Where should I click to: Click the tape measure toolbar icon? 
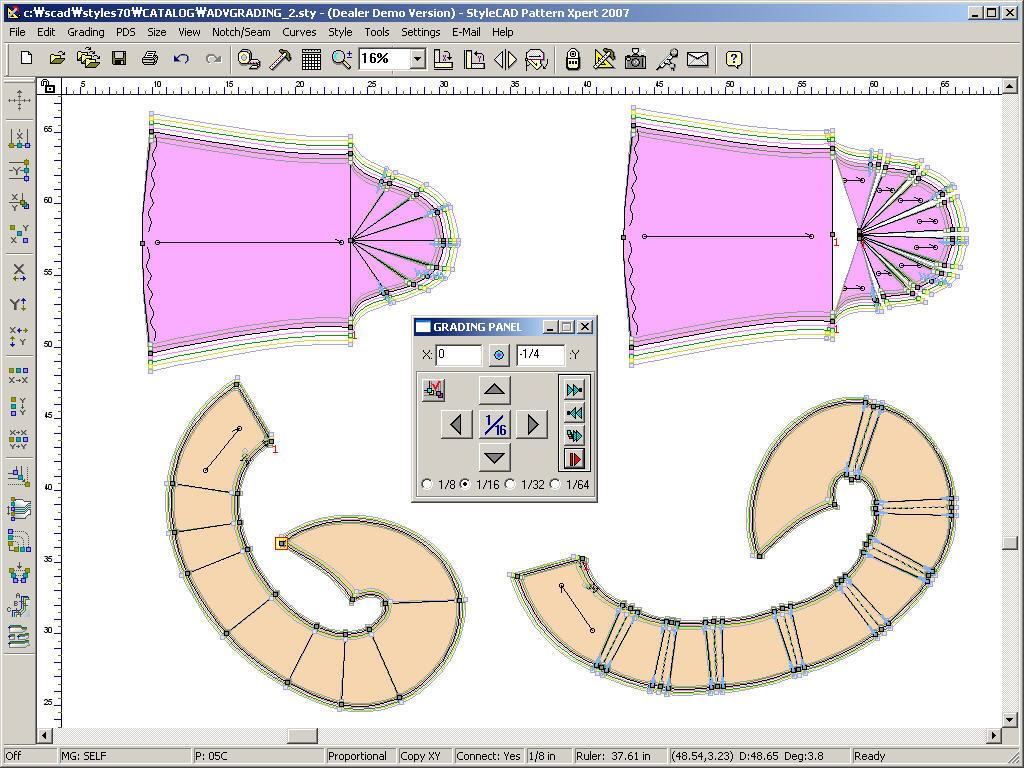click(249, 59)
